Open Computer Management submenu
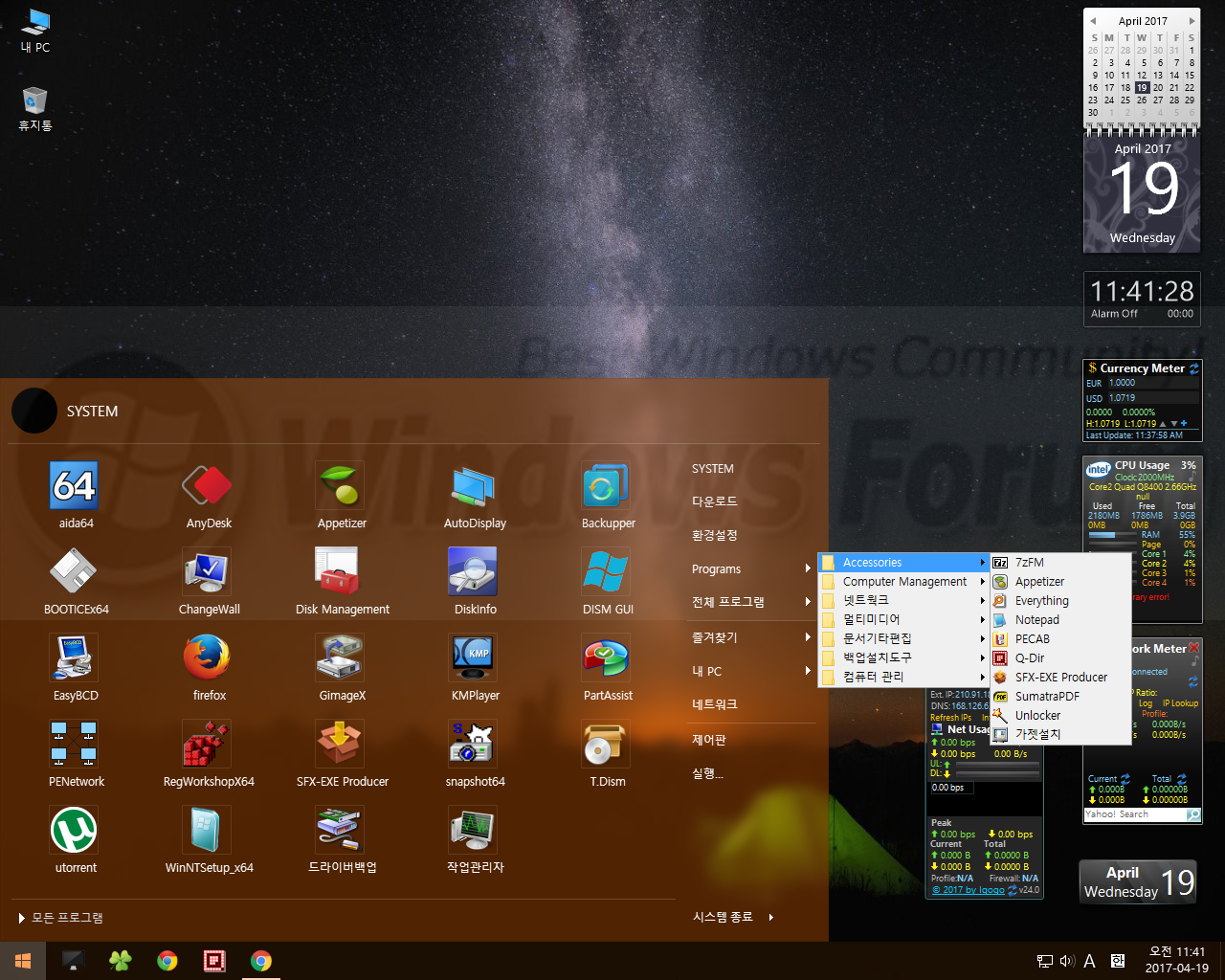This screenshot has height=980, width=1225. click(x=903, y=582)
